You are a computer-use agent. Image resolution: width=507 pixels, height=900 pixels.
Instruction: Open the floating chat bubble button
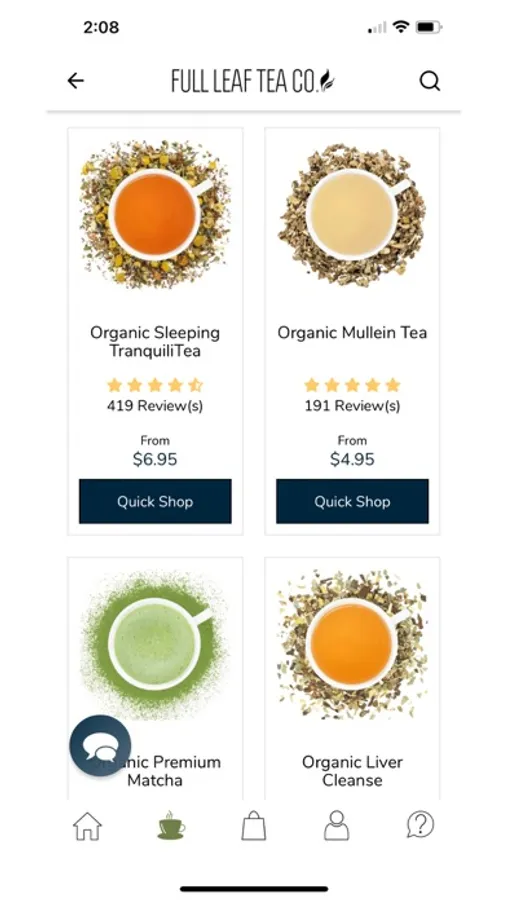[x=100, y=746]
